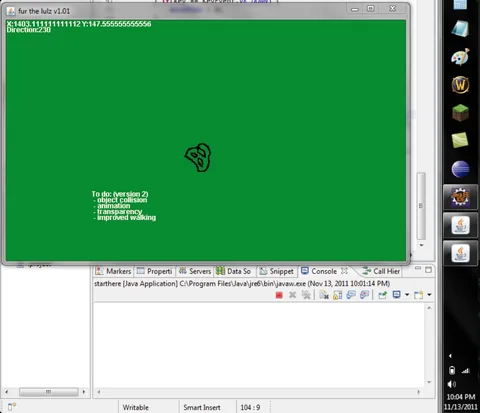Open dropdown next to Display Selected Console
Image resolution: width=480 pixels, height=413 pixels.
(407, 295)
